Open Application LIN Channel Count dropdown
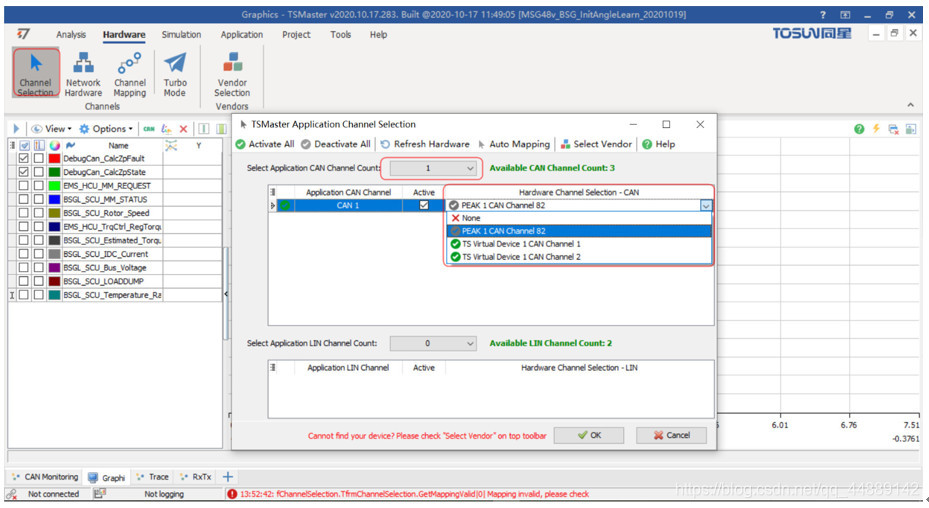 [433, 343]
